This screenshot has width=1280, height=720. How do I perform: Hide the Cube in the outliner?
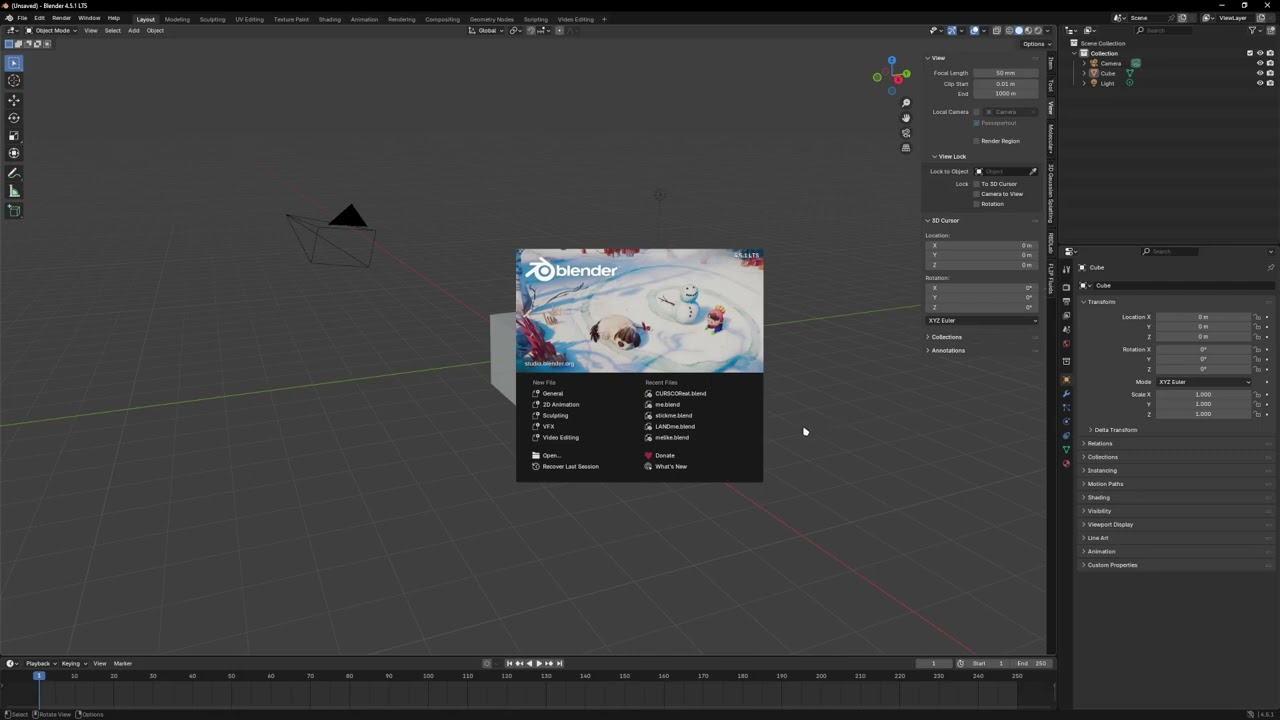tap(1259, 73)
